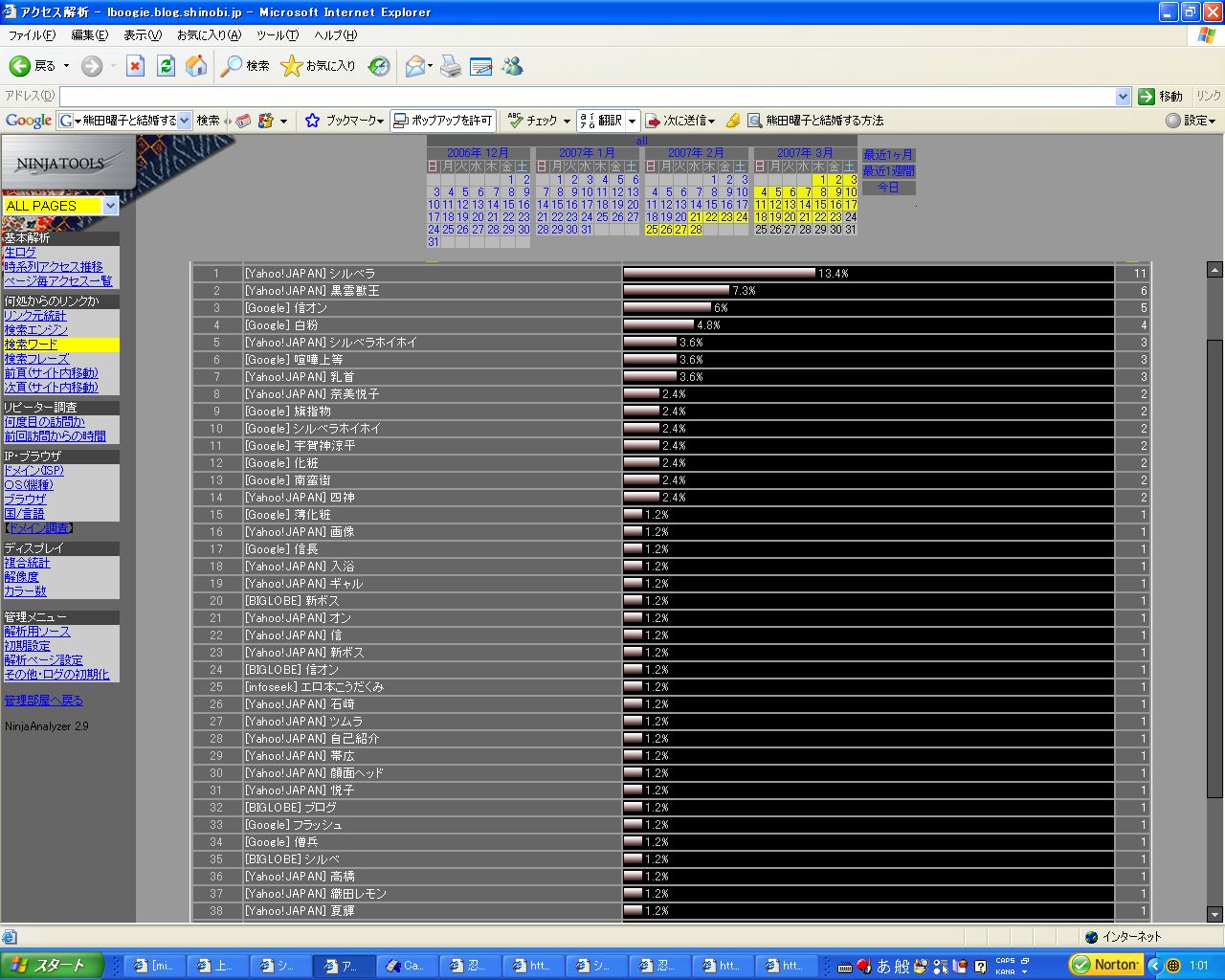The width and height of the screenshot is (1225, 980).
Task: Expand hidden tray icons with the arrow
Action: pyautogui.click(x=1154, y=965)
